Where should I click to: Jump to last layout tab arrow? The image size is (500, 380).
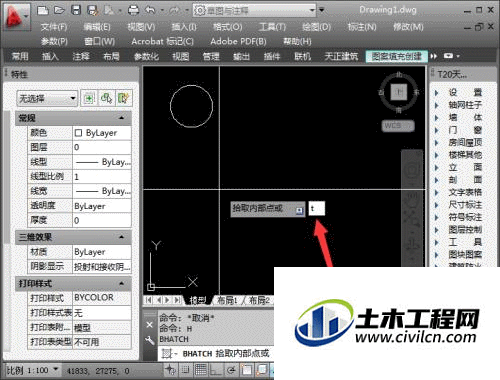(x=178, y=300)
